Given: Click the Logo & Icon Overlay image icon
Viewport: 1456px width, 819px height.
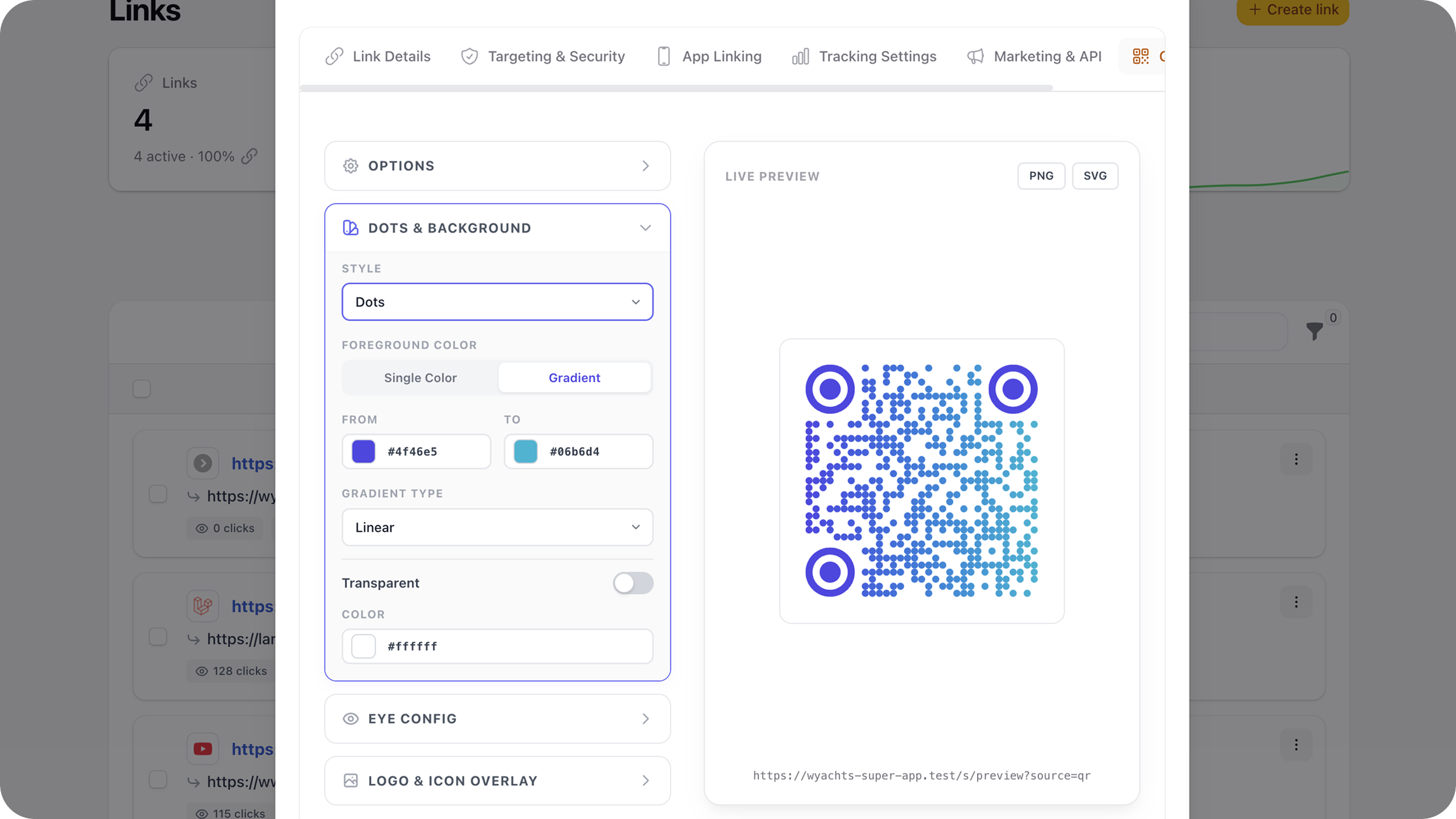Looking at the screenshot, I should (350, 781).
